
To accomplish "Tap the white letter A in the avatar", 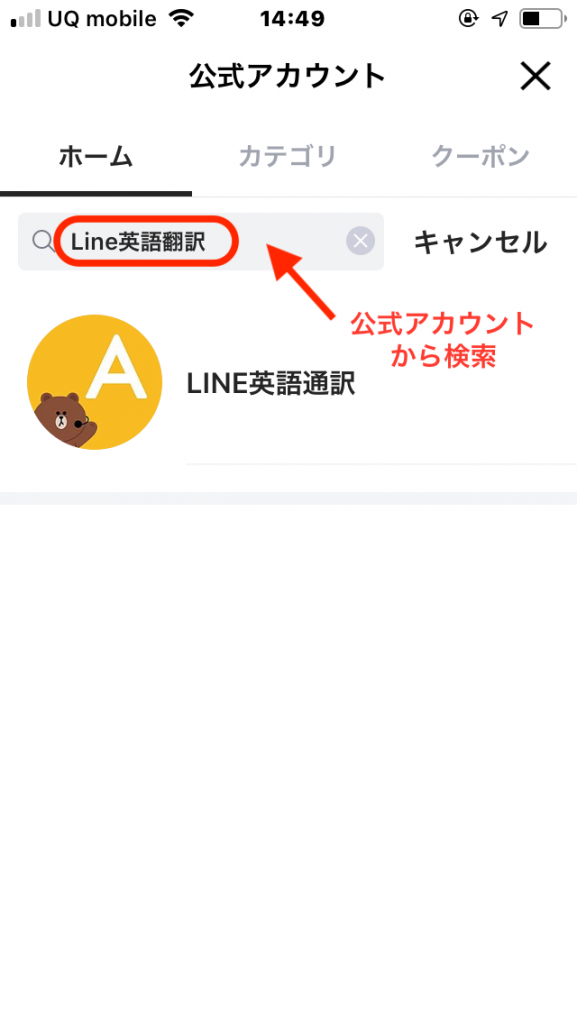I will click(116, 368).
